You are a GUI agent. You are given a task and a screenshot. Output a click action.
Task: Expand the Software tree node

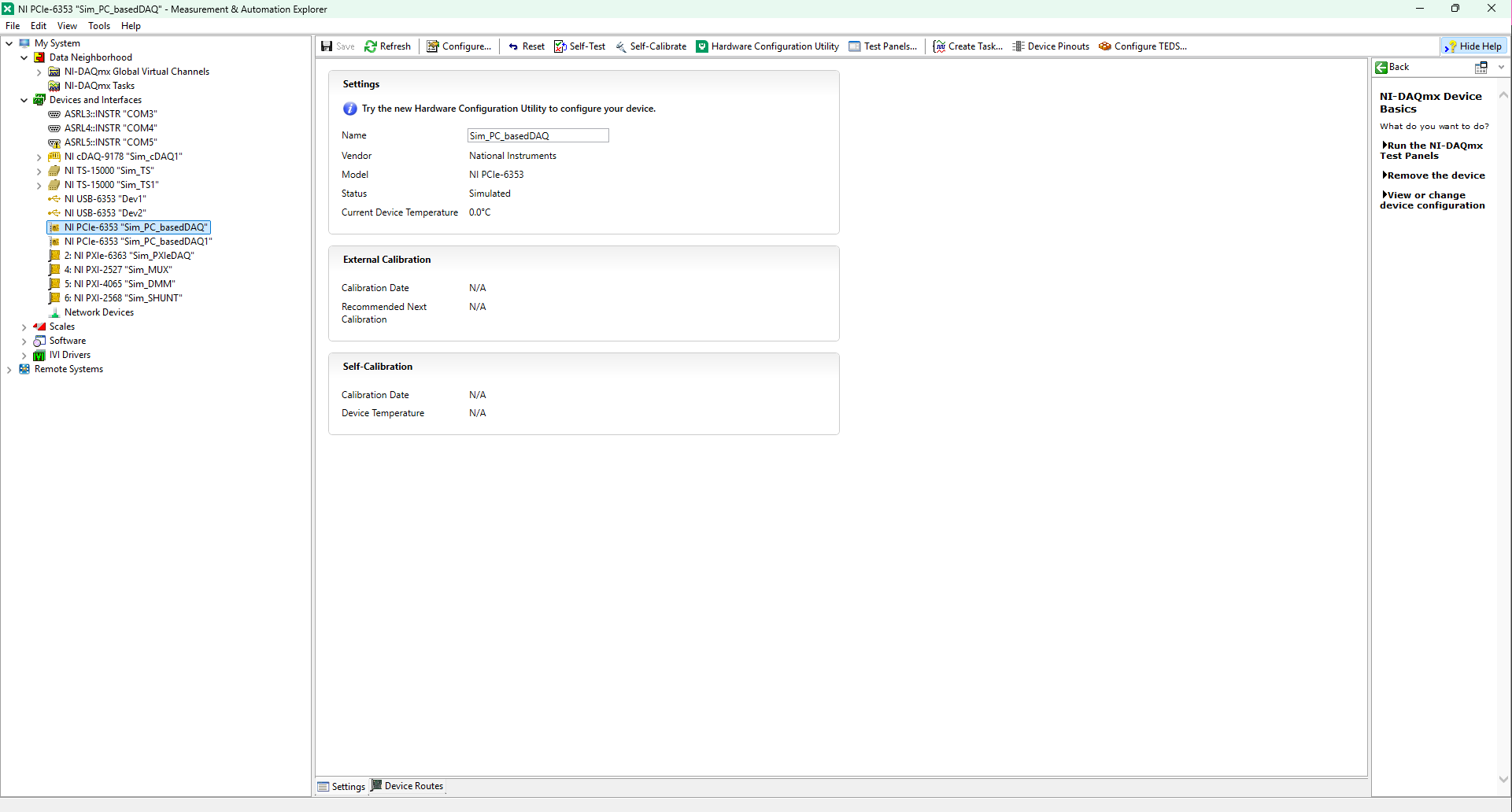coord(24,341)
